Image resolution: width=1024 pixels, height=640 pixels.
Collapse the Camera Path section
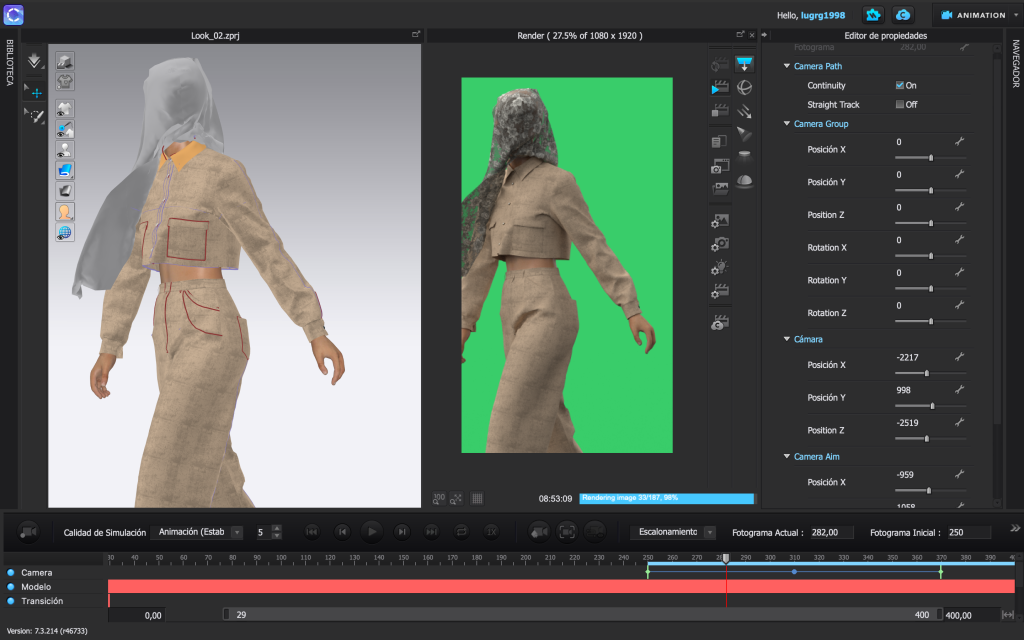tap(786, 67)
